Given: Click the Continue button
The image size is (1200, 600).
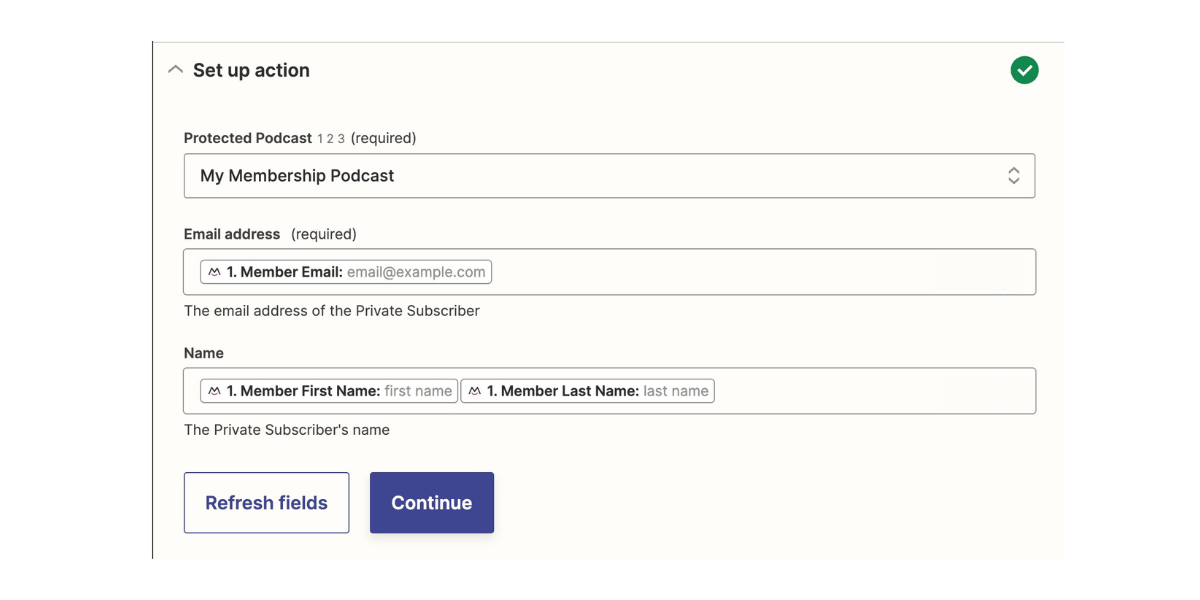Looking at the screenshot, I should point(432,503).
